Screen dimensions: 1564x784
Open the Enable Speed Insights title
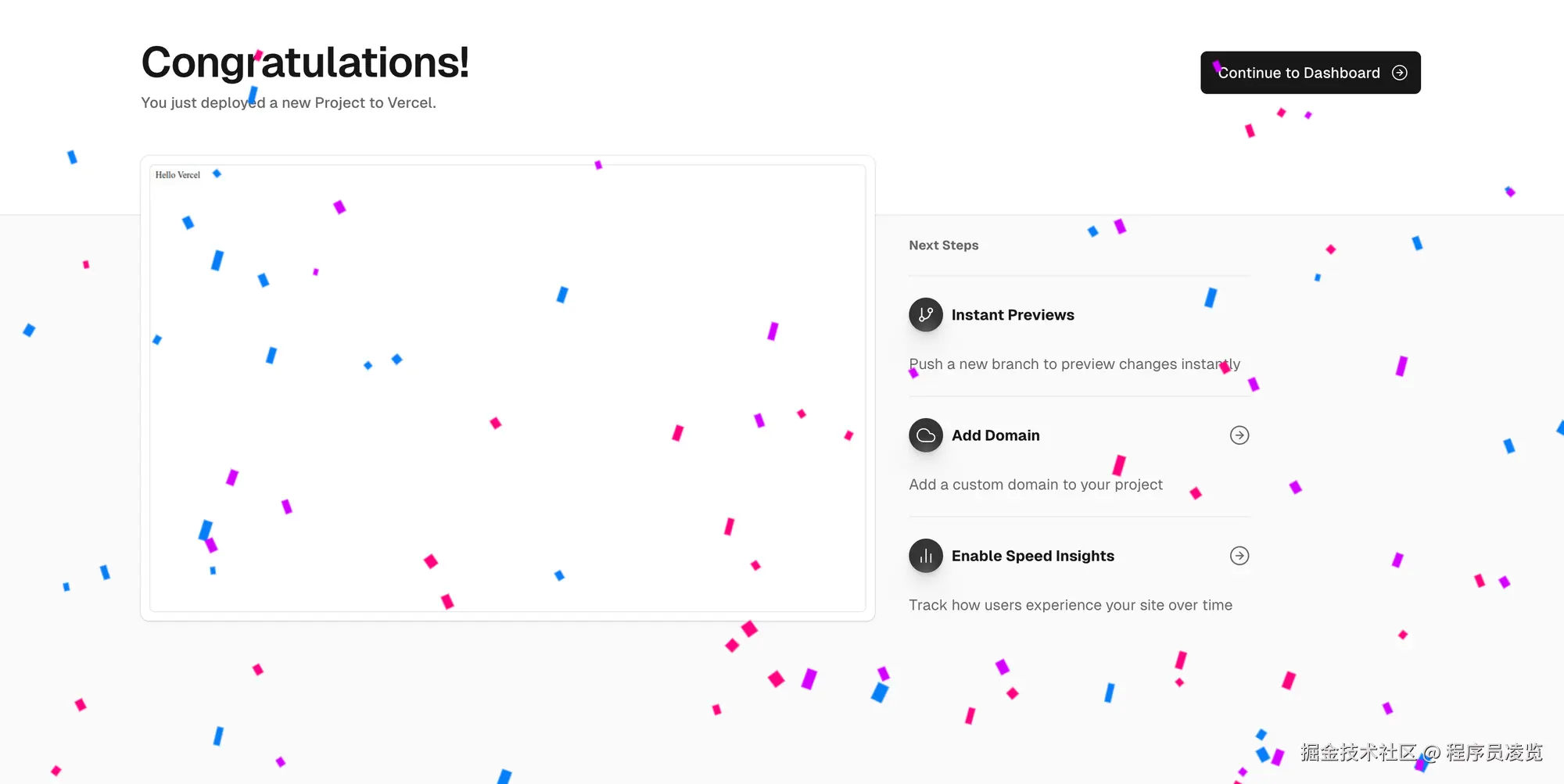pos(1032,556)
